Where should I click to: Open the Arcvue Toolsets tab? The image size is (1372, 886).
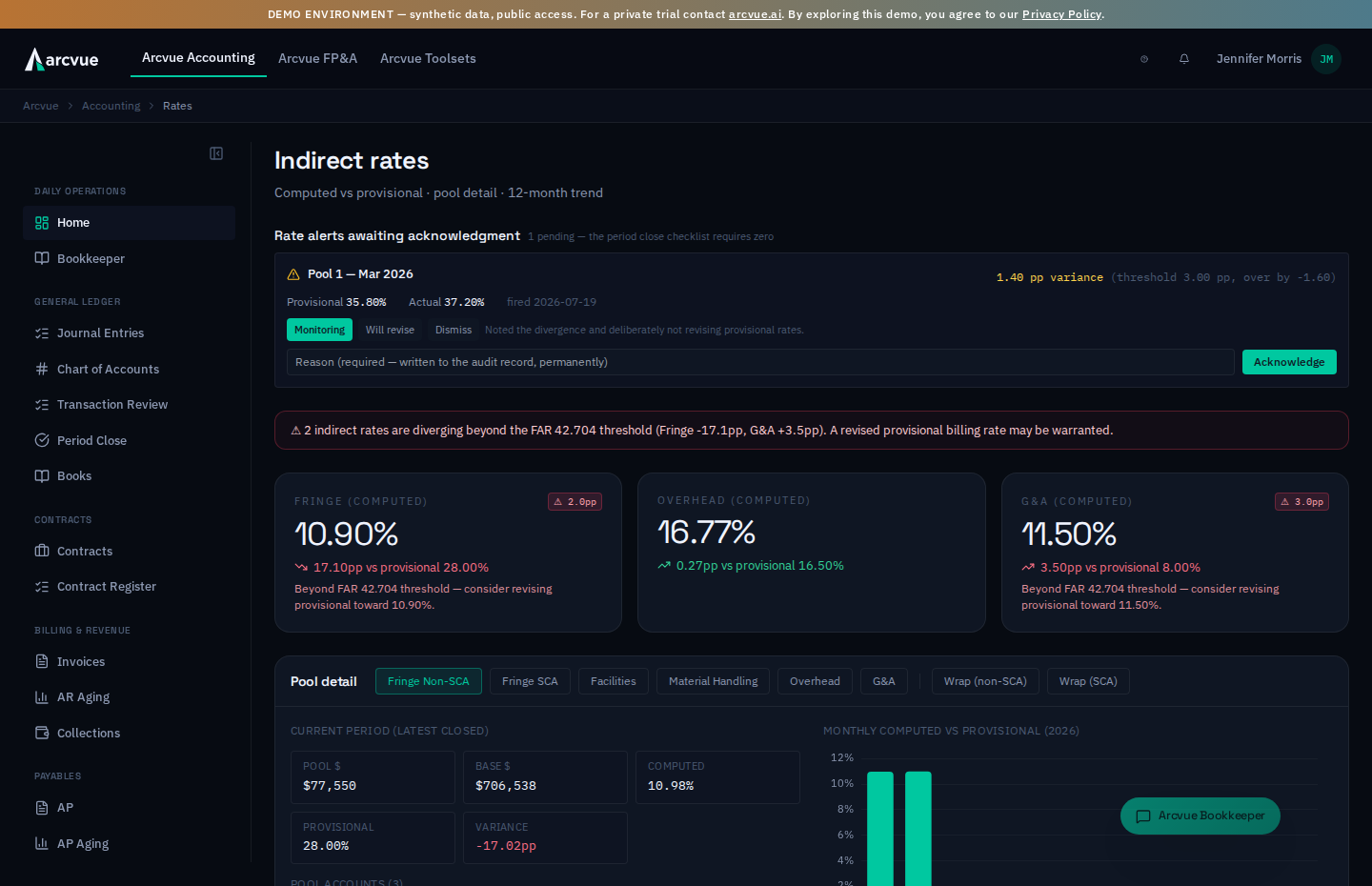click(428, 58)
